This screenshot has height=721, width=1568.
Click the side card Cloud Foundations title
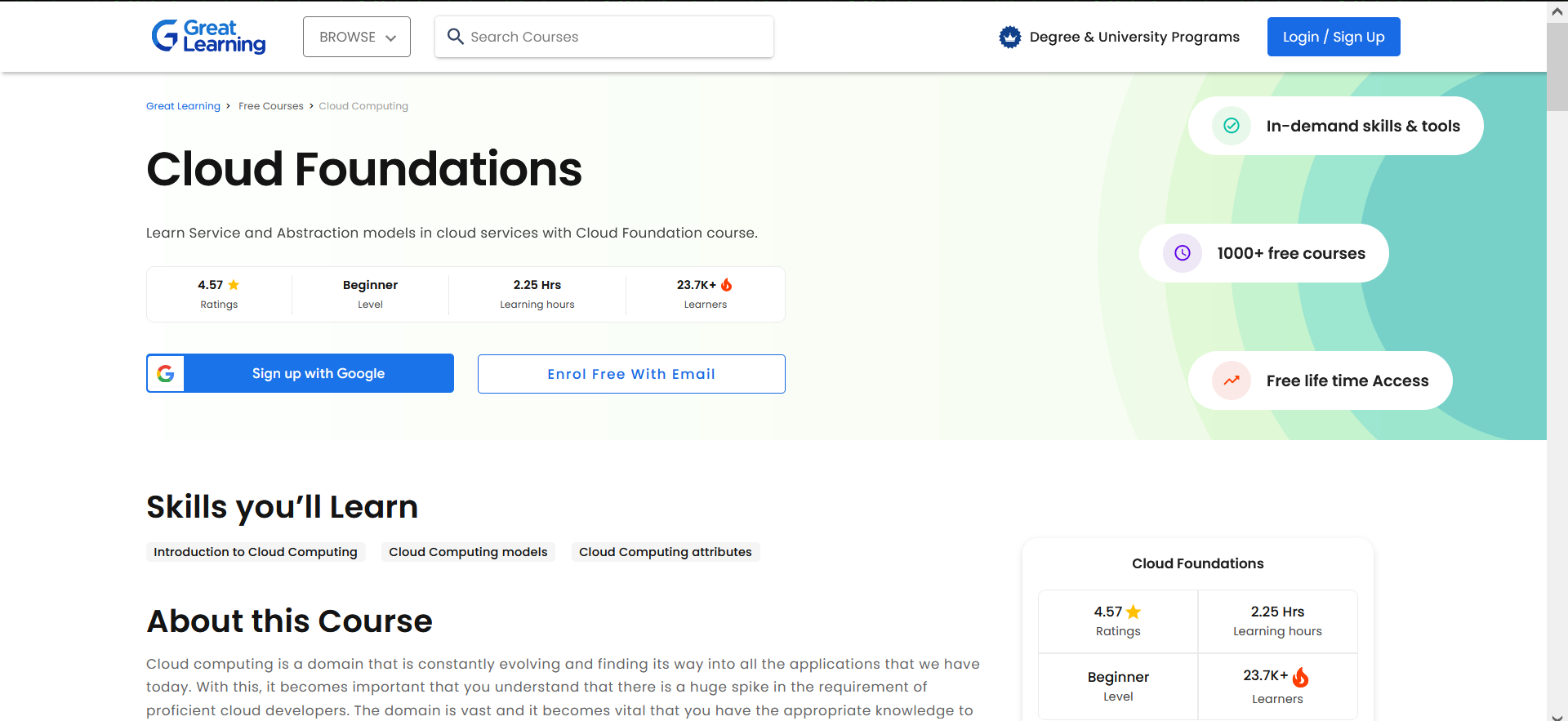pyautogui.click(x=1198, y=563)
